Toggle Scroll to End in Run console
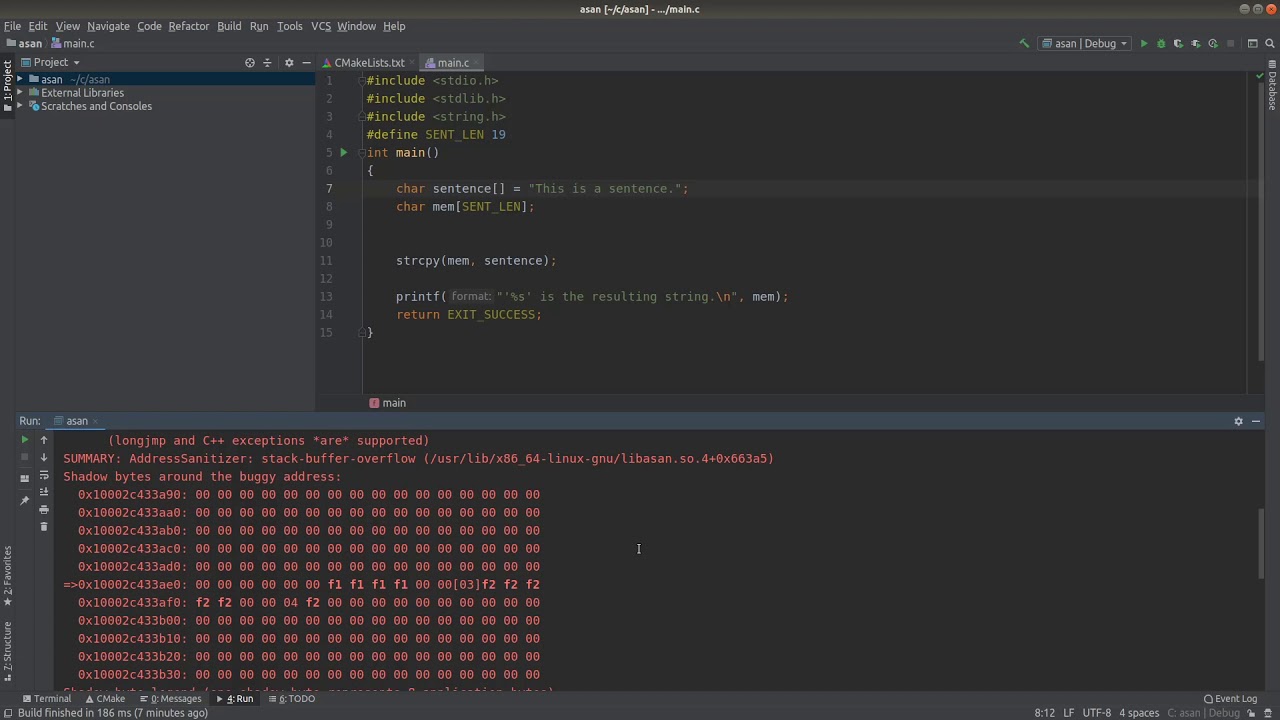The image size is (1280, 720). coord(44,492)
